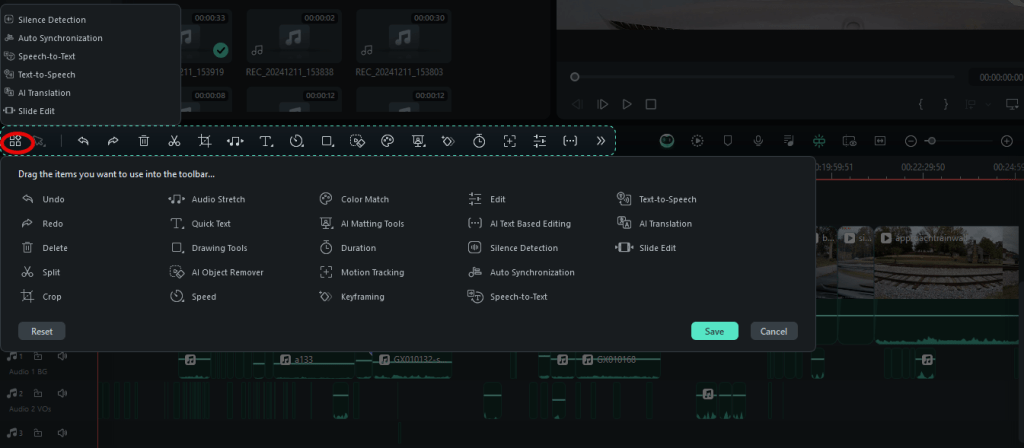
Task: Mute audio track 3 speaker icon
Action: coord(63,433)
